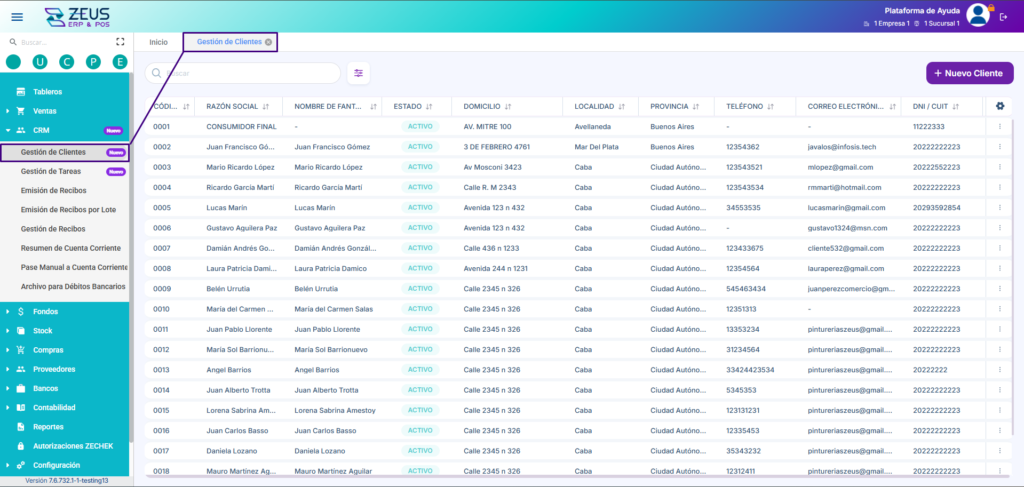Open the user profile avatar
The height and width of the screenshot is (487, 1024).
(x=978, y=15)
